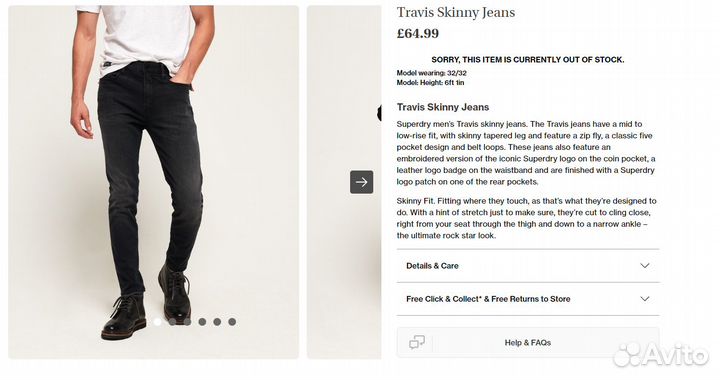Click the Avito watermark logo
The image size is (720, 380).
pos(661,355)
